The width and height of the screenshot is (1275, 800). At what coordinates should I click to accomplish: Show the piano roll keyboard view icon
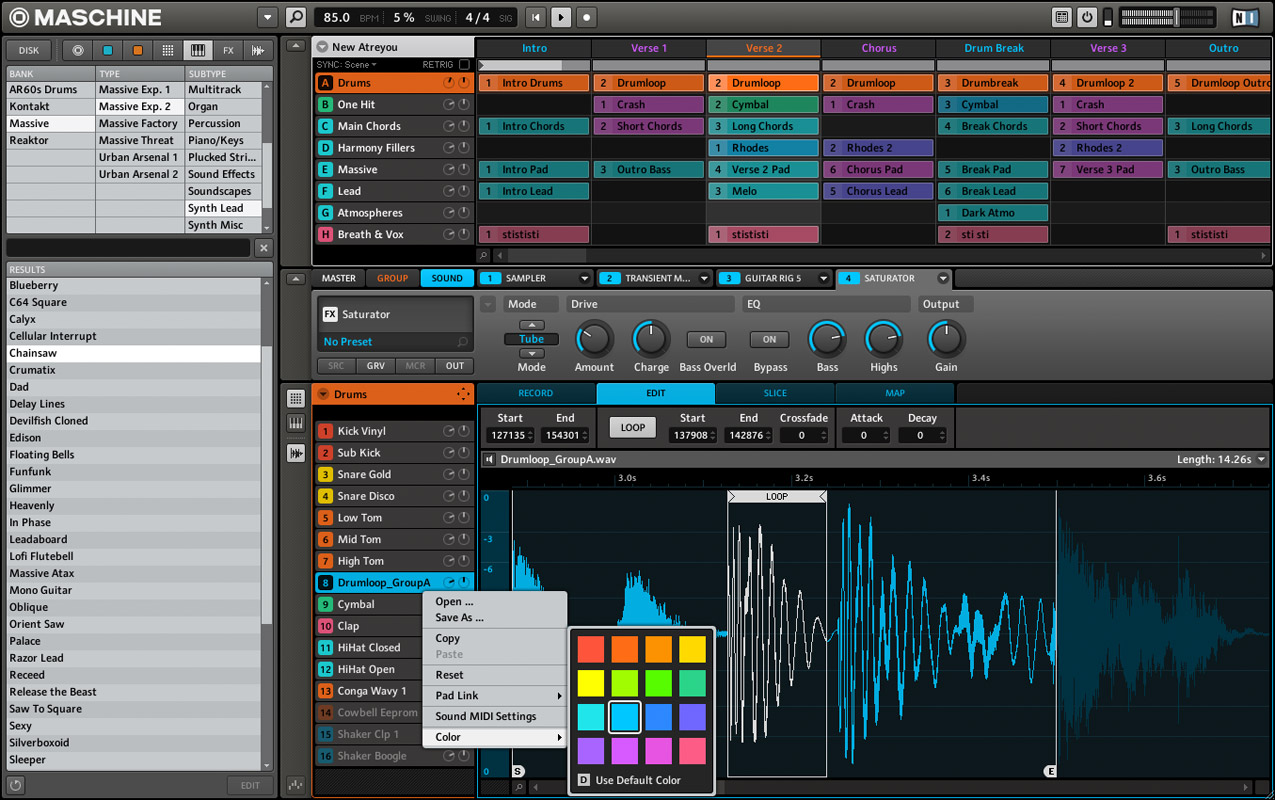pyautogui.click(x=296, y=424)
